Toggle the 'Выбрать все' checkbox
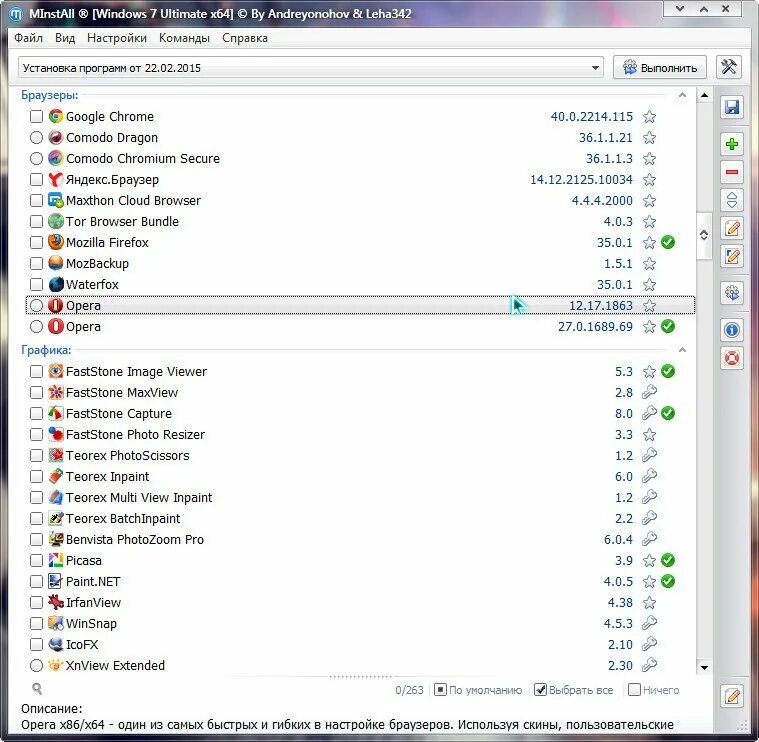This screenshot has width=759, height=742. [x=540, y=690]
